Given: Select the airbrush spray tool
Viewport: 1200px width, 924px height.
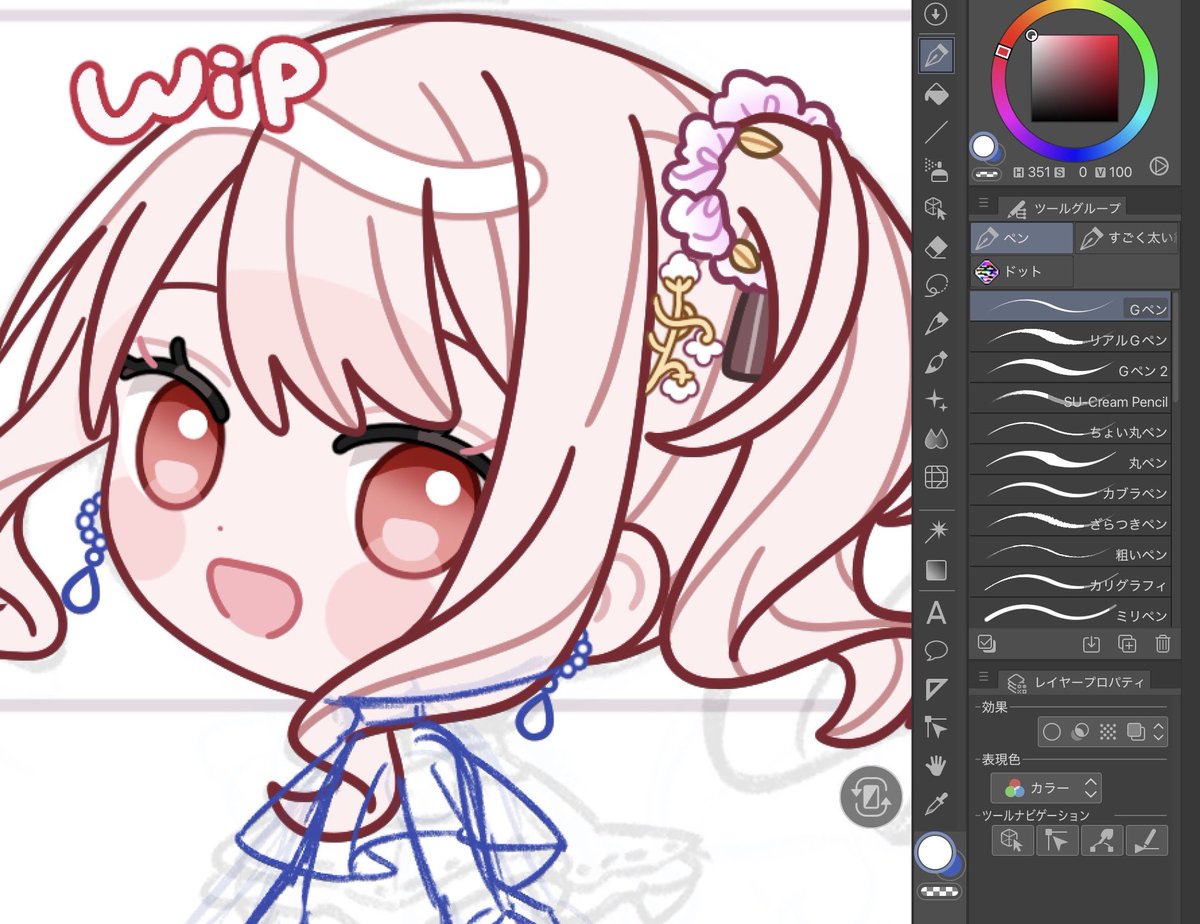Looking at the screenshot, I should [936, 170].
